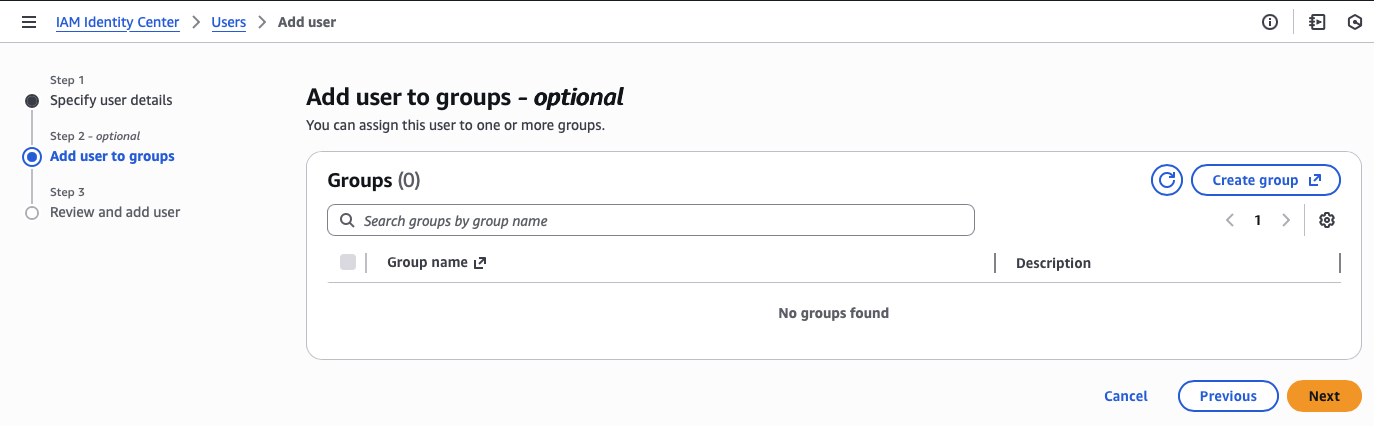Focus the Search groups by name field
This screenshot has width=1374, height=426.
[x=650, y=221]
